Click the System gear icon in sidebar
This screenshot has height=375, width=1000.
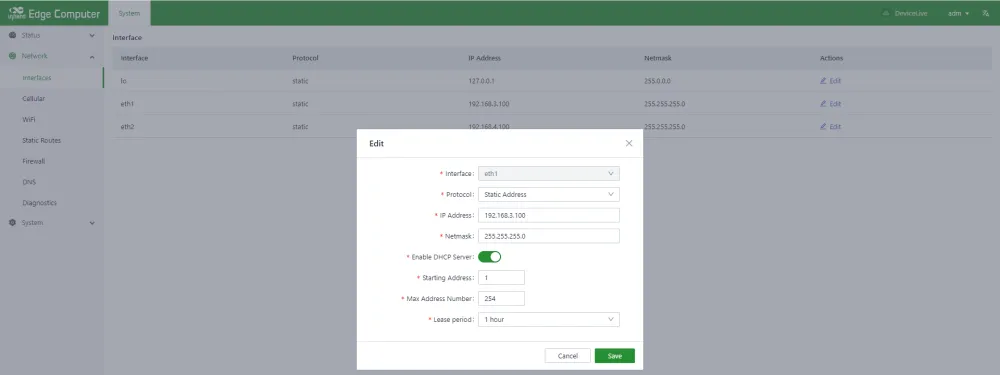(x=13, y=223)
